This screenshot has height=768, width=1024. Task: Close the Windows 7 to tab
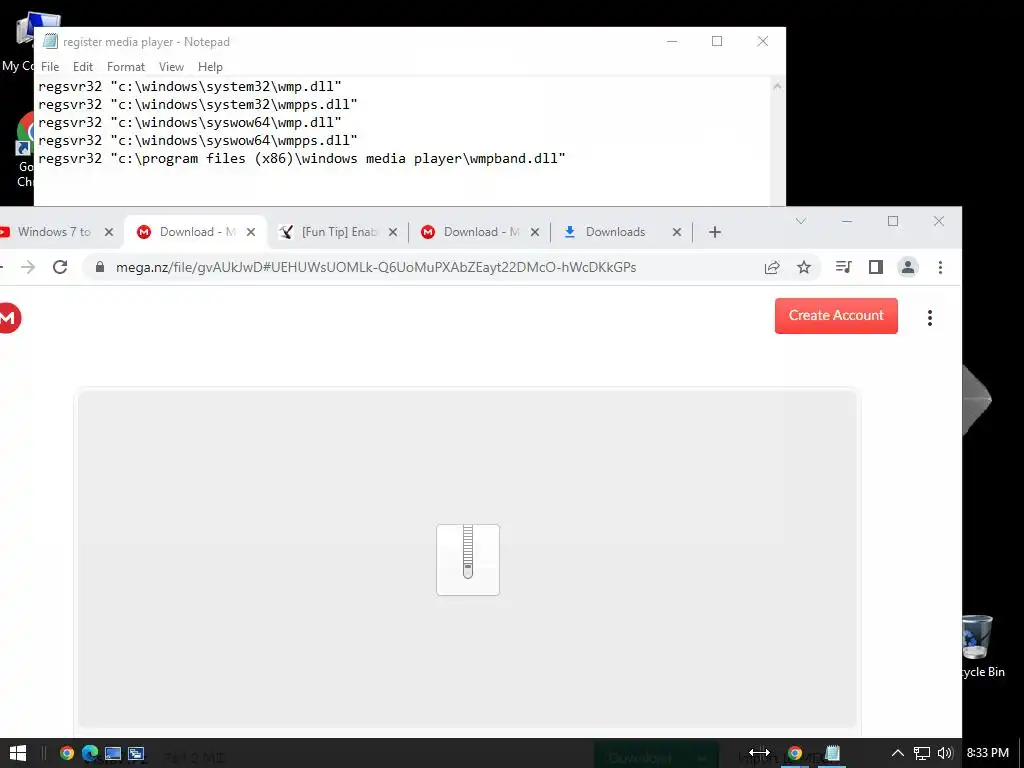[x=109, y=232]
